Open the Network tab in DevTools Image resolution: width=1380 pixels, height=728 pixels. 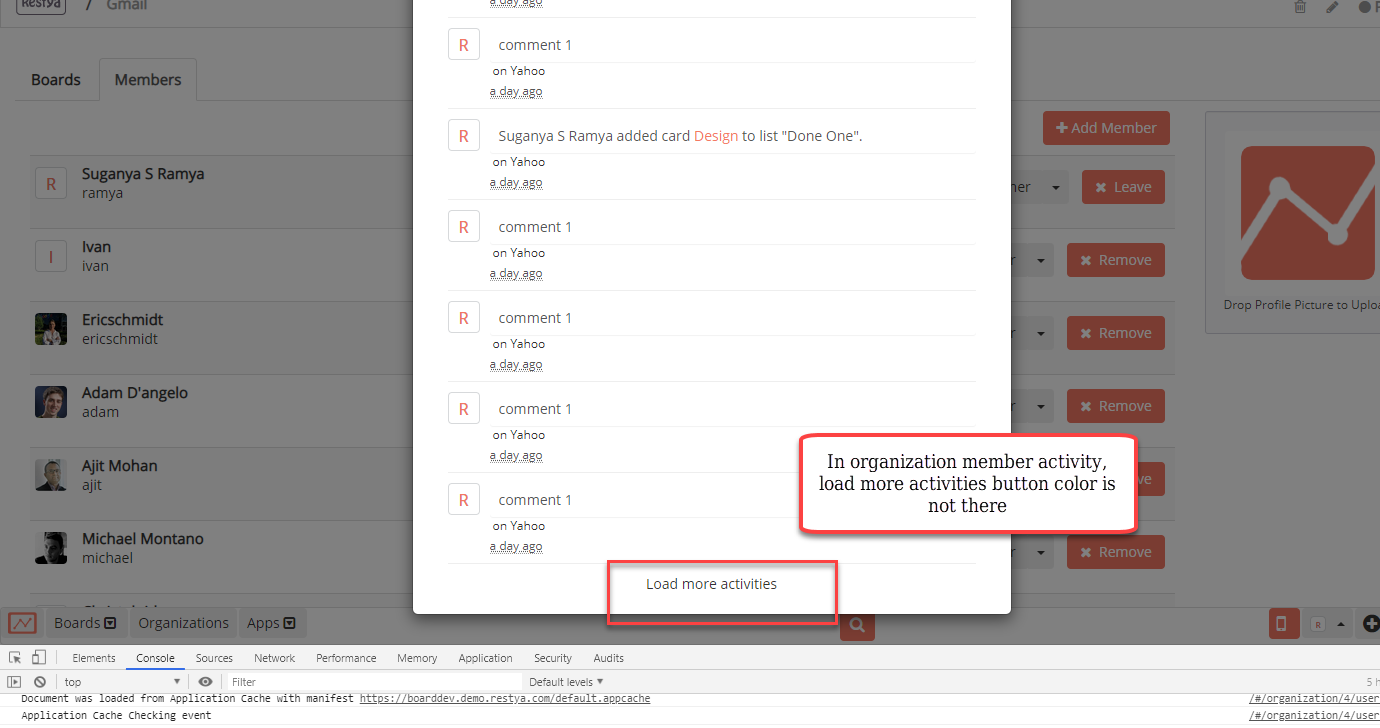click(274, 658)
